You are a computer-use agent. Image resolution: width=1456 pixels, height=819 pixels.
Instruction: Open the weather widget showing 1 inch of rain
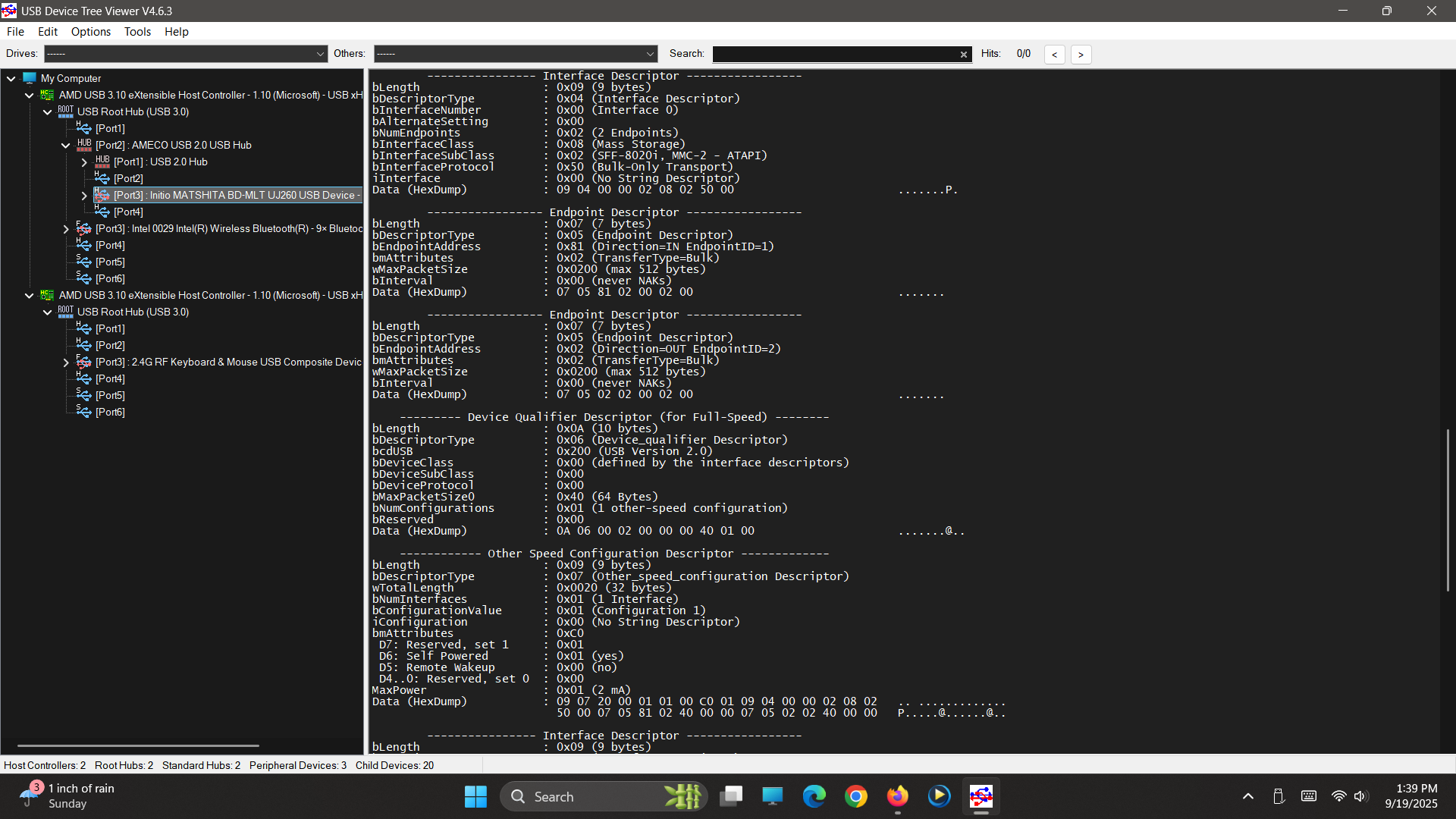pos(67,796)
